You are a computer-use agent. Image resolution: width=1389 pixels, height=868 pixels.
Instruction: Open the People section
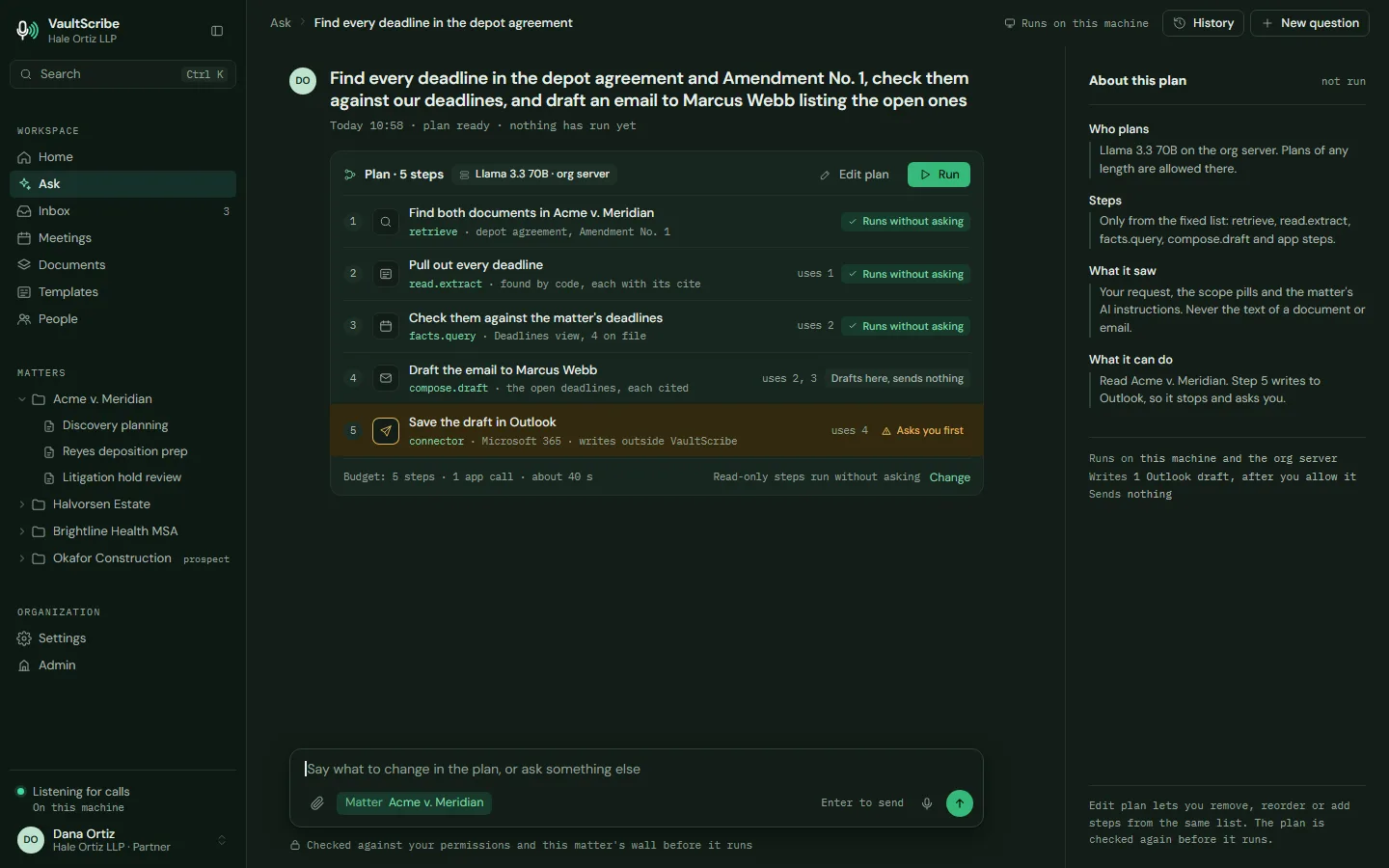click(123, 319)
